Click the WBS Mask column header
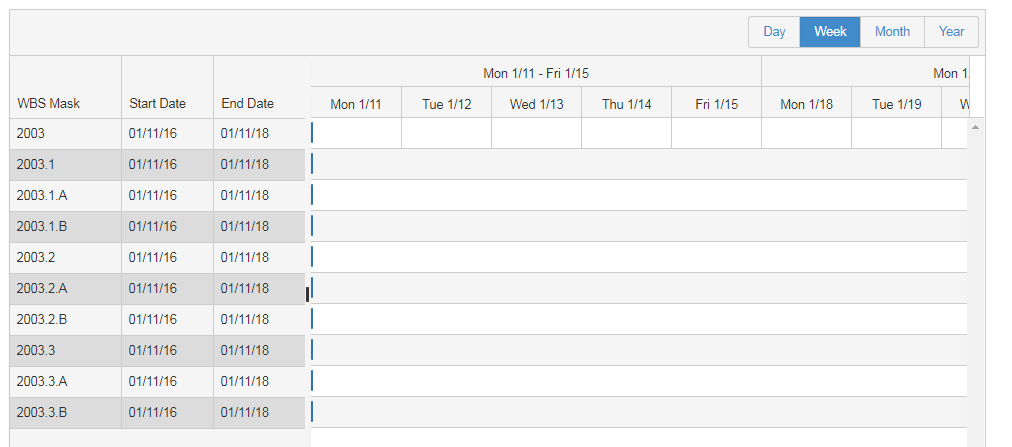This screenshot has width=1012, height=447. point(49,104)
